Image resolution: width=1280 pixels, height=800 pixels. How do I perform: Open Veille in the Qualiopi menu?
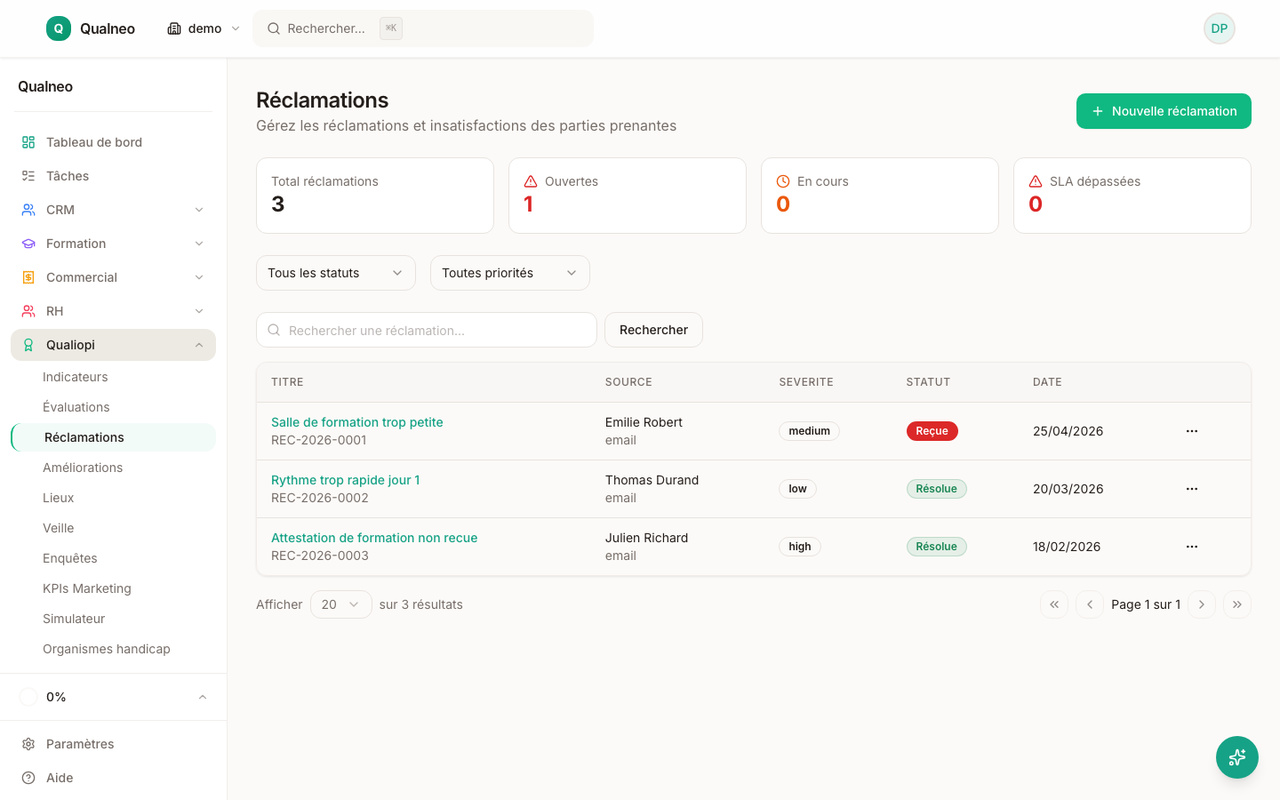[58, 528]
